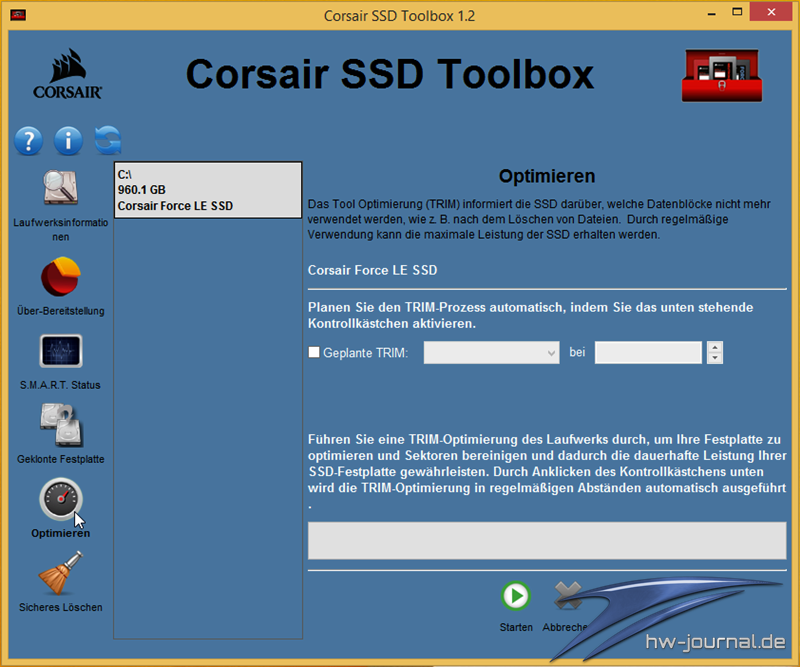Open the help question mark icon

click(29, 140)
